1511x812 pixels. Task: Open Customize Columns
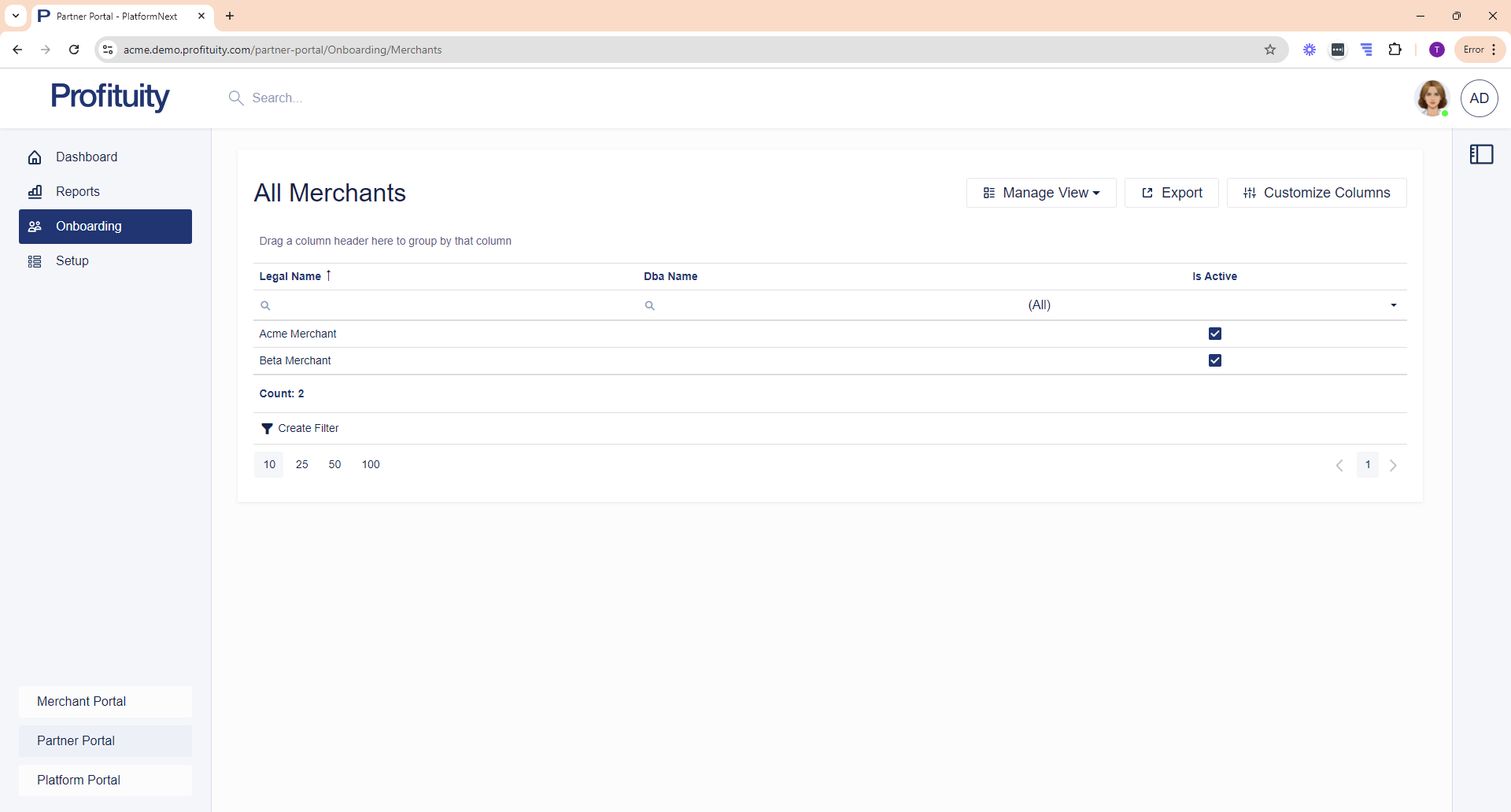(1316, 193)
